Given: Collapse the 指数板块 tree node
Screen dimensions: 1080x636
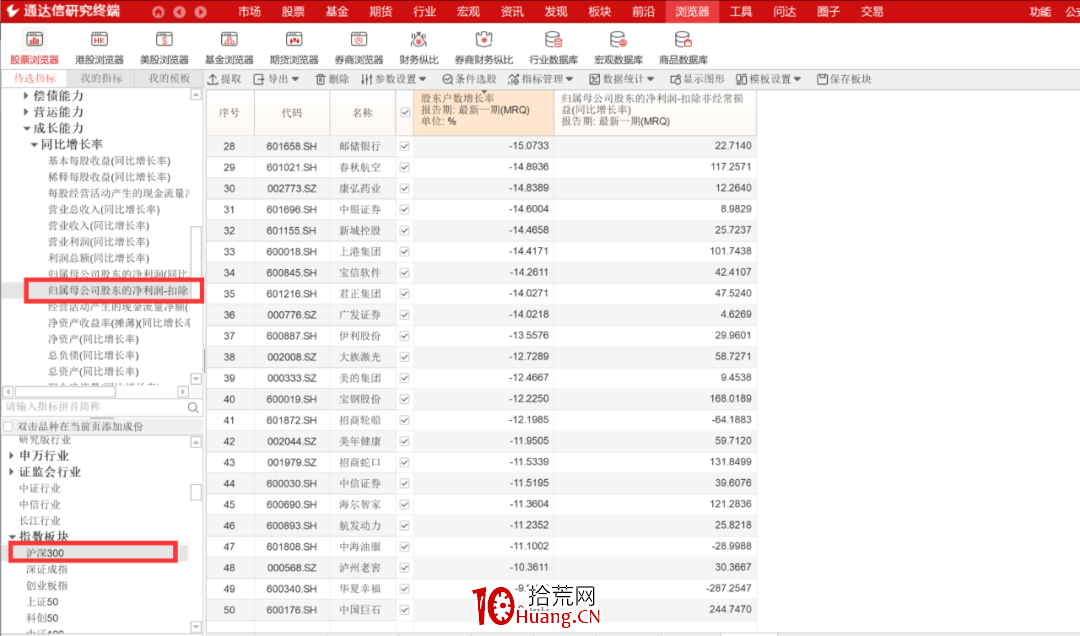Looking at the screenshot, I should [x=12, y=536].
